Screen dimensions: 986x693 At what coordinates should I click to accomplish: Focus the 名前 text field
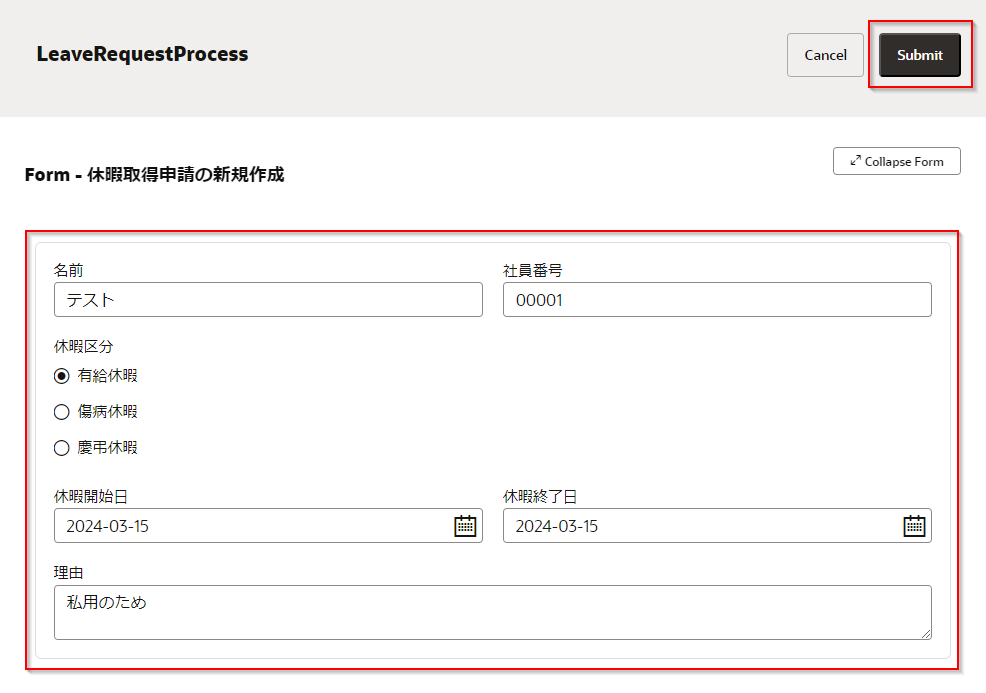[268, 299]
